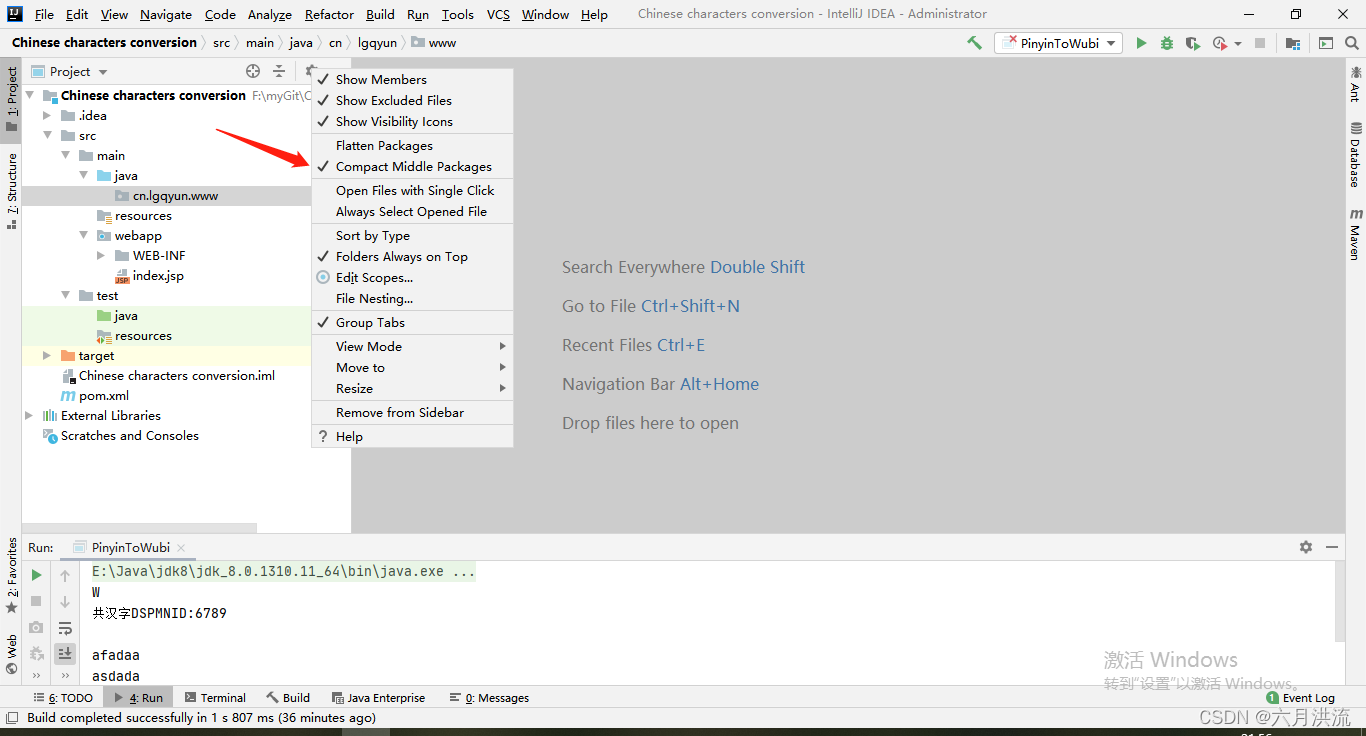Rerun program via Run panel play icon
Screen dimensions: 1366x736
pos(36,575)
